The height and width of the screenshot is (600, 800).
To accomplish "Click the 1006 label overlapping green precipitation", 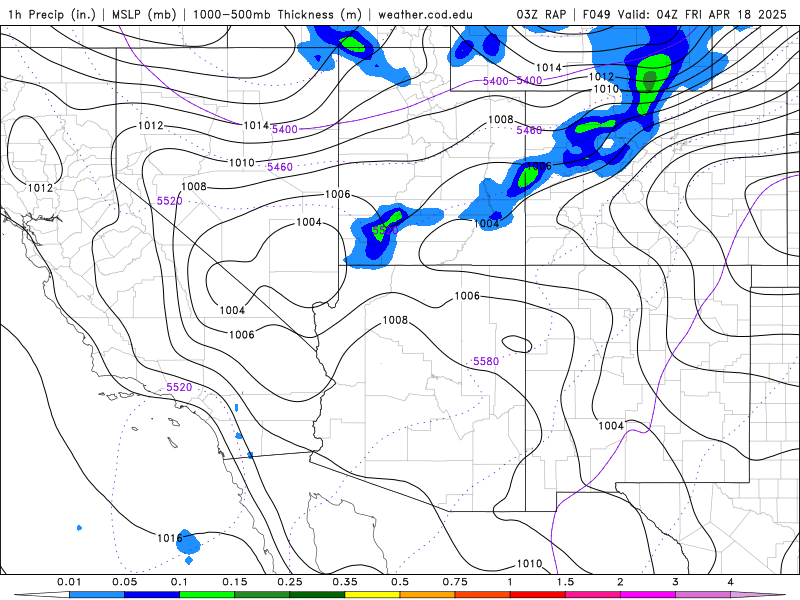I will pyautogui.click(x=539, y=166).
